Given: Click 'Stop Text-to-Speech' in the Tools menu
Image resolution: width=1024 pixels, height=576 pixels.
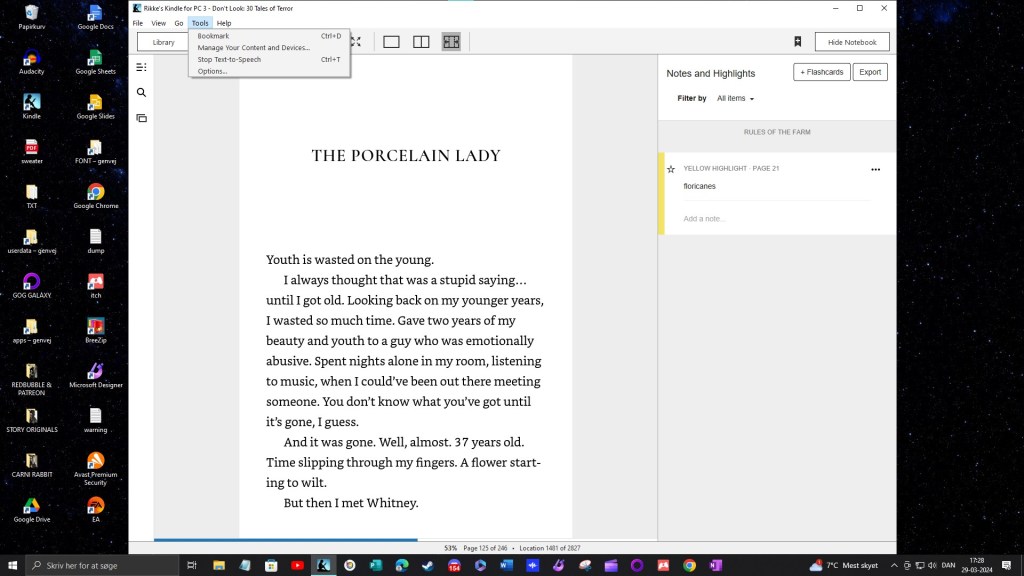Looking at the screenshot, I should 229,60.
